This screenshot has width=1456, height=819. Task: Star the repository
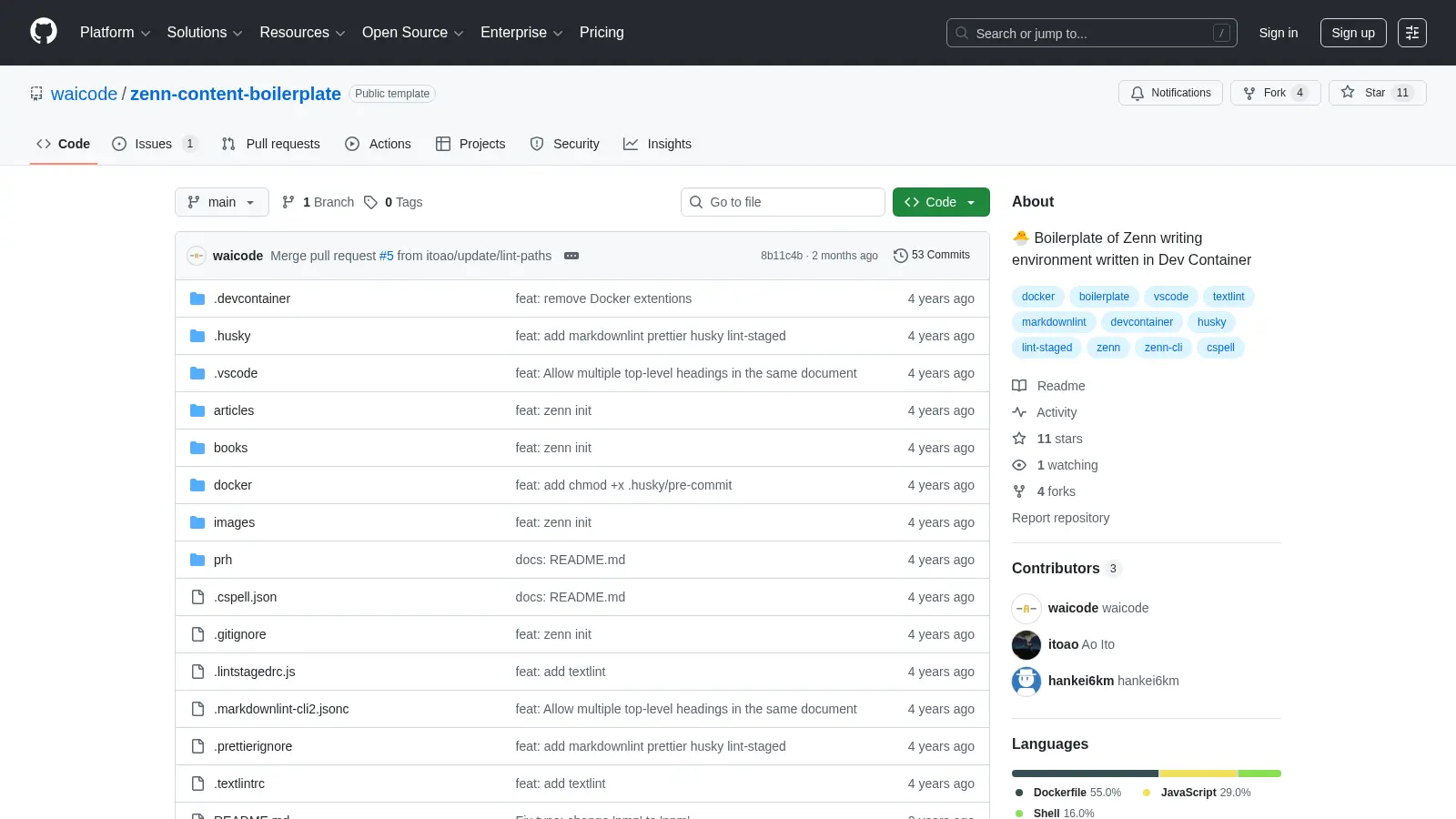(1377, 93)
